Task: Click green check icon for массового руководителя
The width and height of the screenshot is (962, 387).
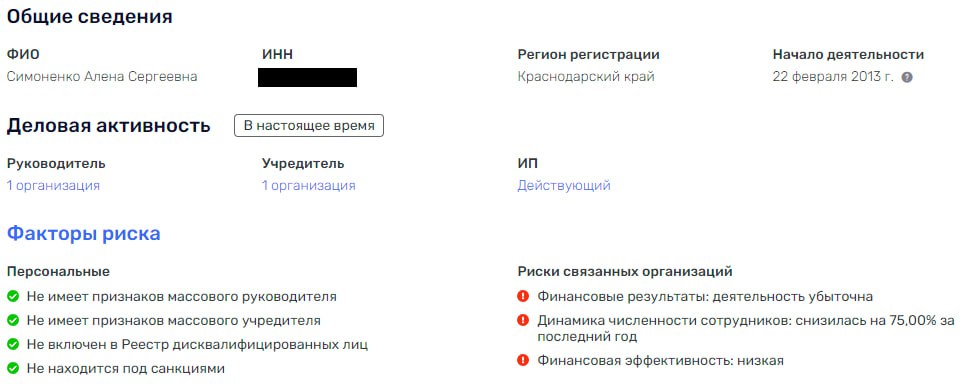Action: point(12,297)
